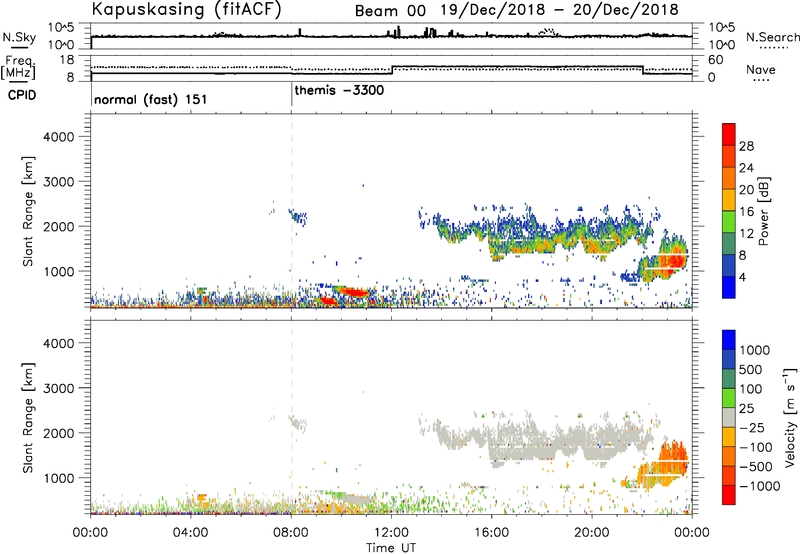This screenshot has width=800, height=554.
Task: Click the '12:00' time tick label
Action: [391, 533]
